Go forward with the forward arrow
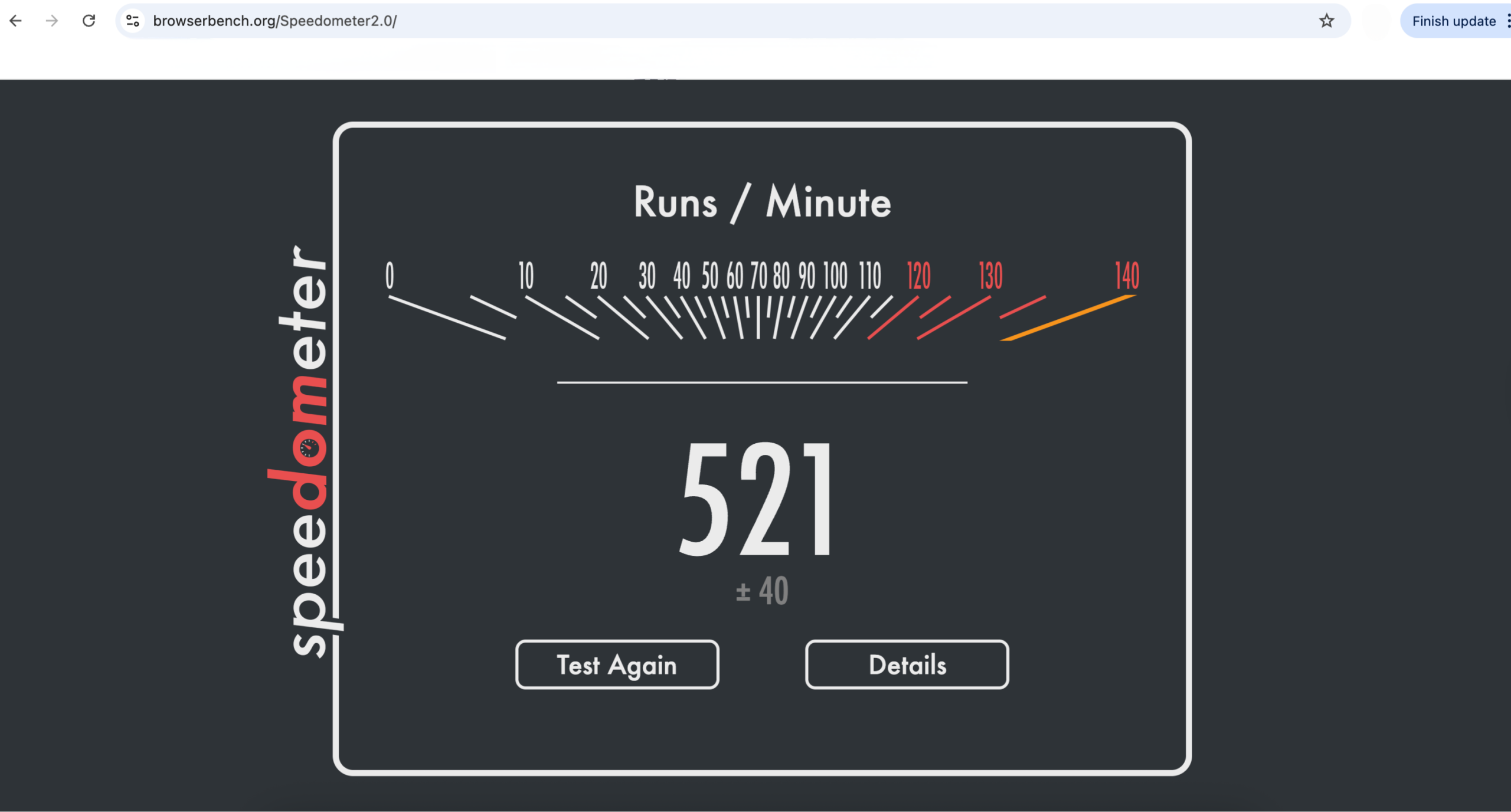This screenshot has height=812, width=1511. 52,21
